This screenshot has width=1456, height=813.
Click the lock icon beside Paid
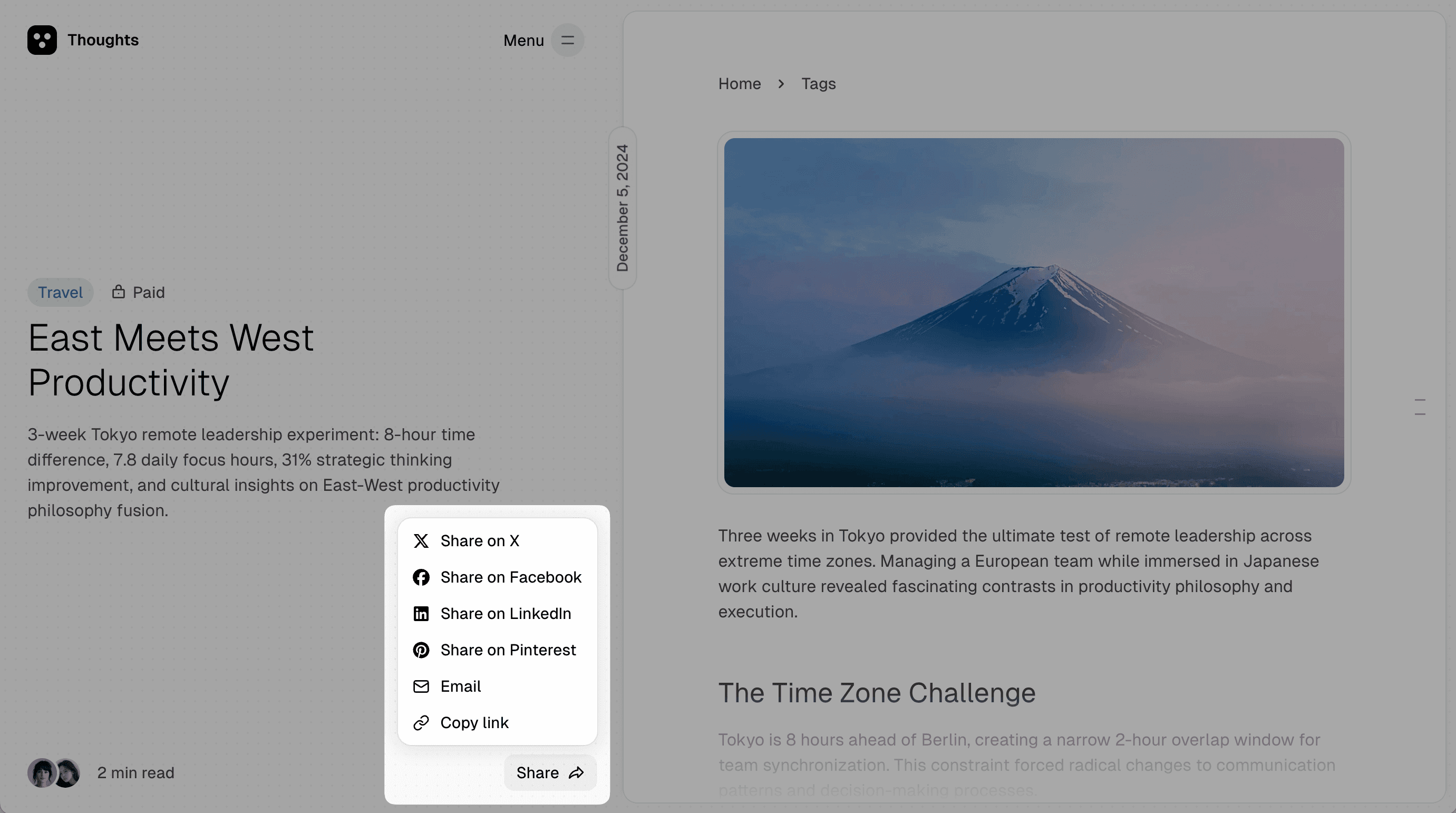pos(119,292)
